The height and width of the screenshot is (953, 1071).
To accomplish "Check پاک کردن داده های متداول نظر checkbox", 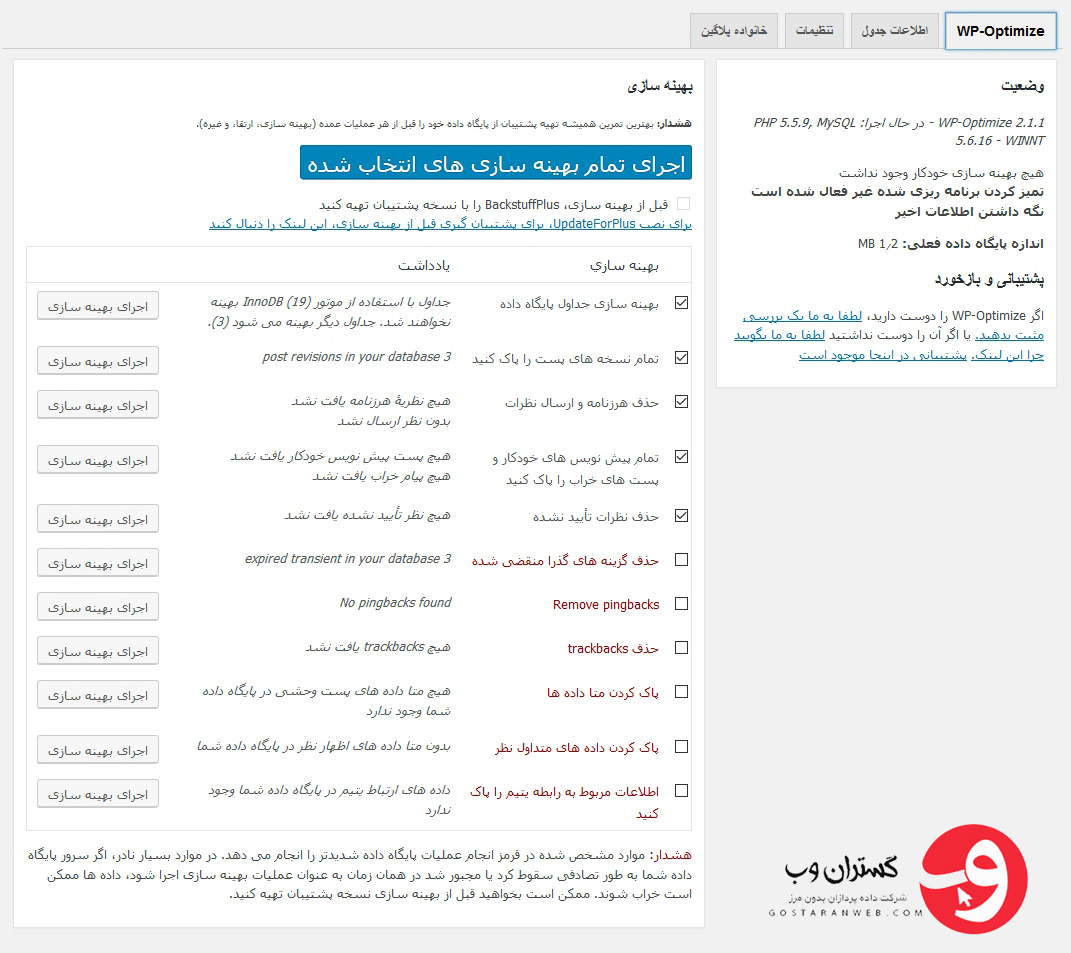I will (681, 747).
